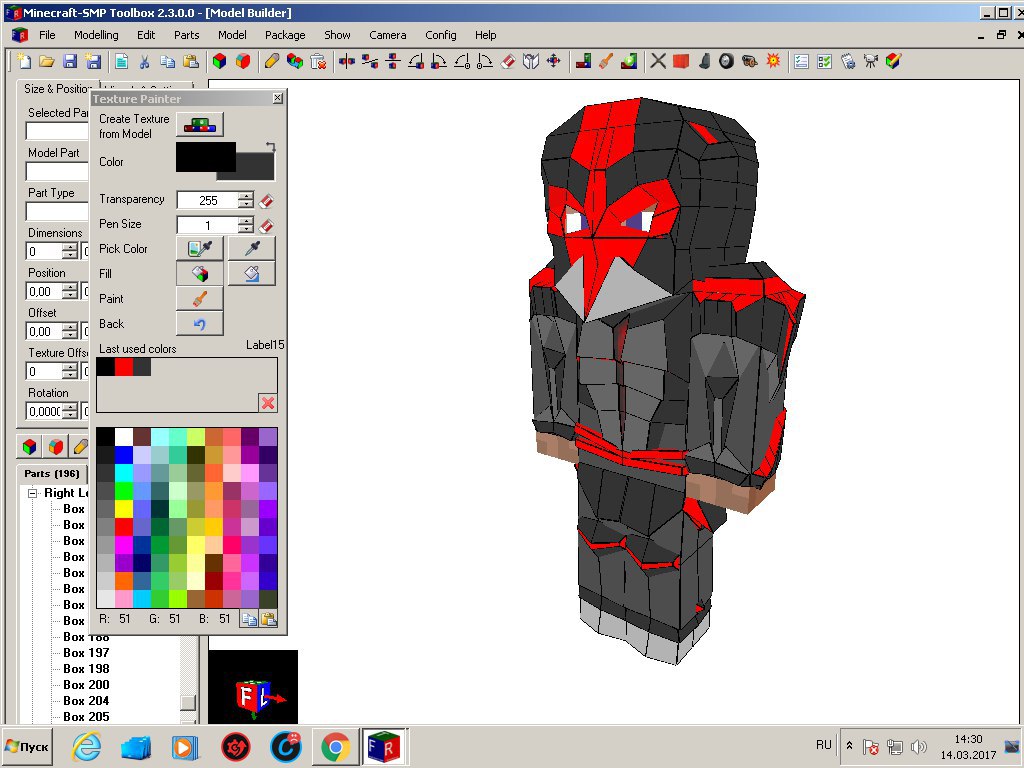This screenshot has width=1024, height=768.
Task: Switch to the Size & Position tab
Action: pos(56,89)
